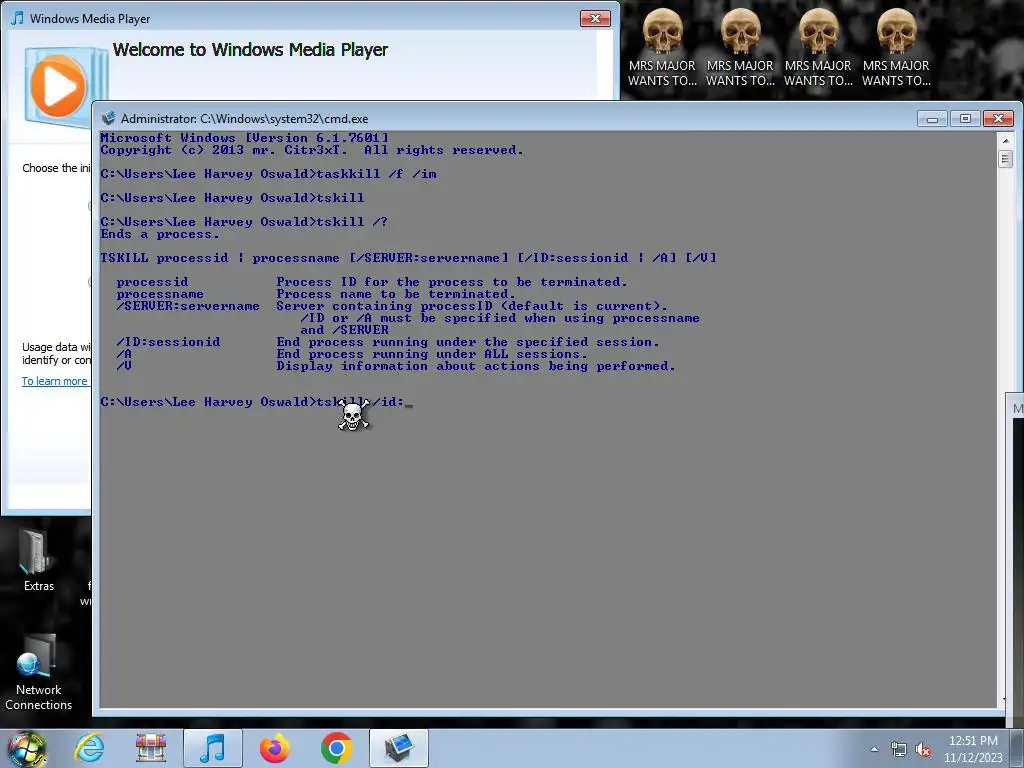This screenshot has width=1024, height=768.
Task: Select the third MRS MAJOR skull icon
Action: 818,47
